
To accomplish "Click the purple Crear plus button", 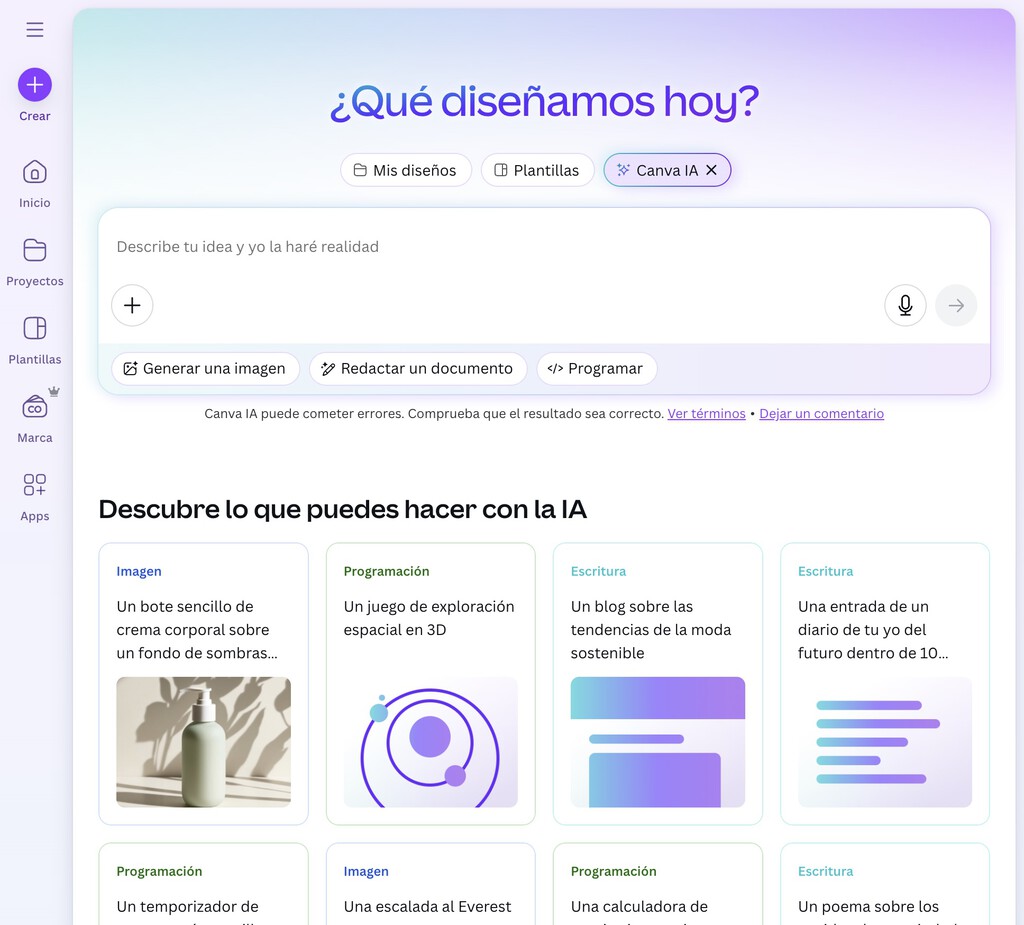I will pos(35,85).
